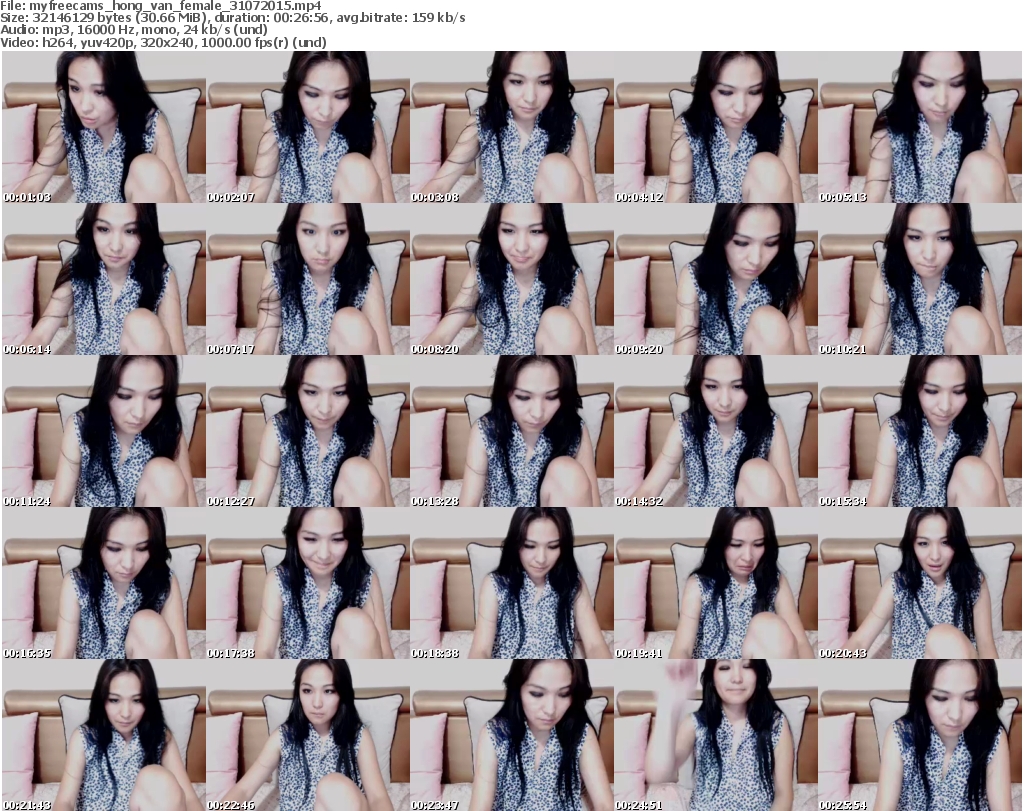Open the frame stamped 00:10:21
Screen dimensions: 1024x811
click(x=920, y=279)
